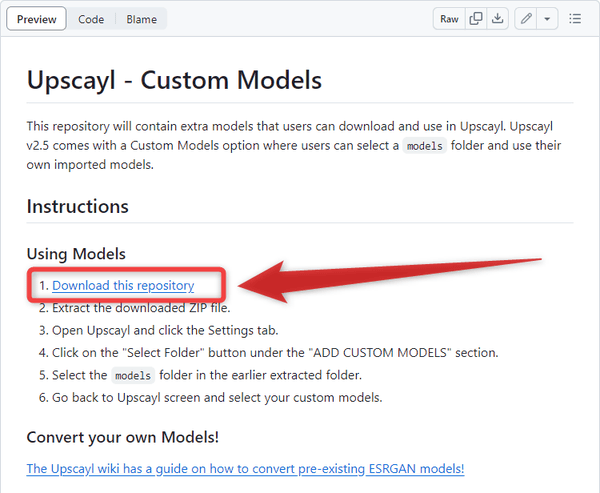Click 'models' code tag in intro paragraph
The height and width of the screenshot is (493, 600).
click(425, 146)
